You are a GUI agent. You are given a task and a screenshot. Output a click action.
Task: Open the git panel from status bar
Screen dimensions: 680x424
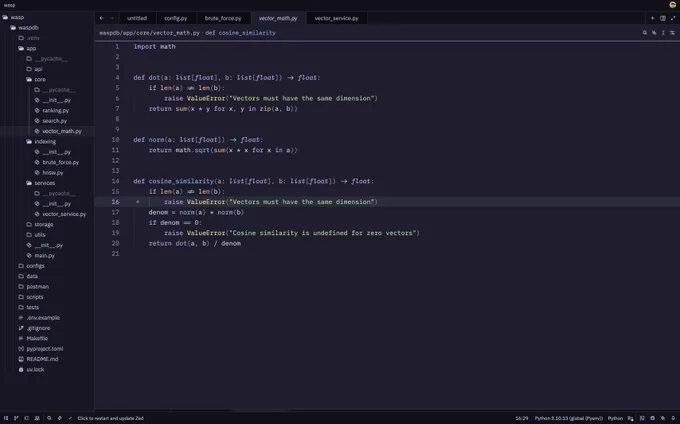[x=16, y=418]
